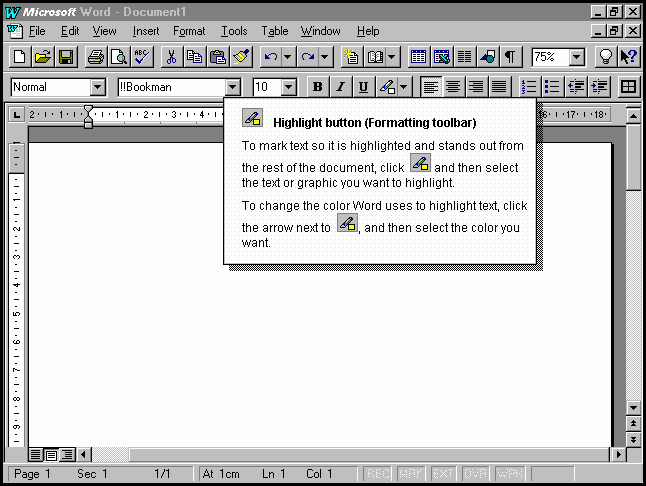Undo the last action

tap(271, 56)
